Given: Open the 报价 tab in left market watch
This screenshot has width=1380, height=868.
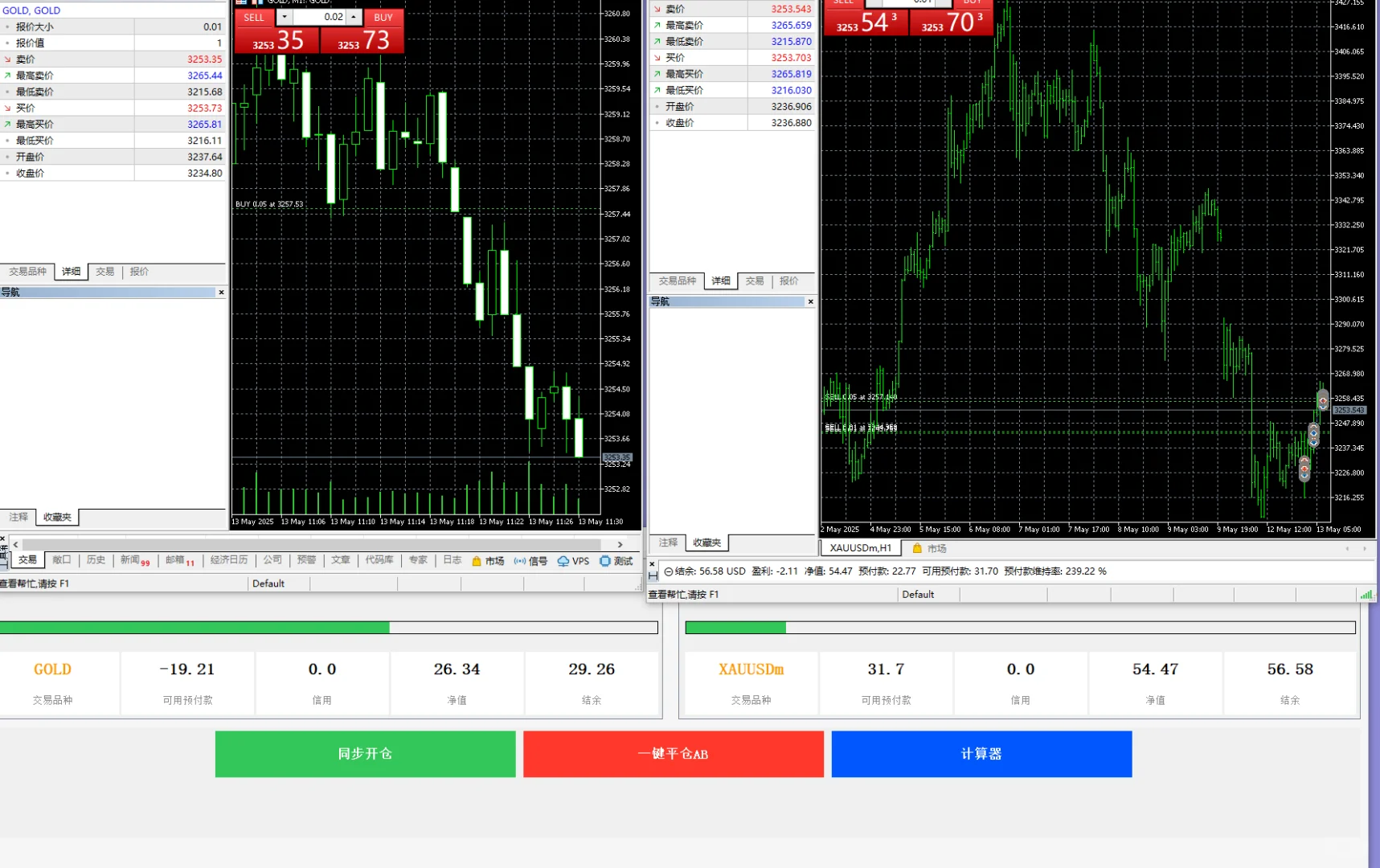Looking at the screenshot, I should click(x=139, y=272).
